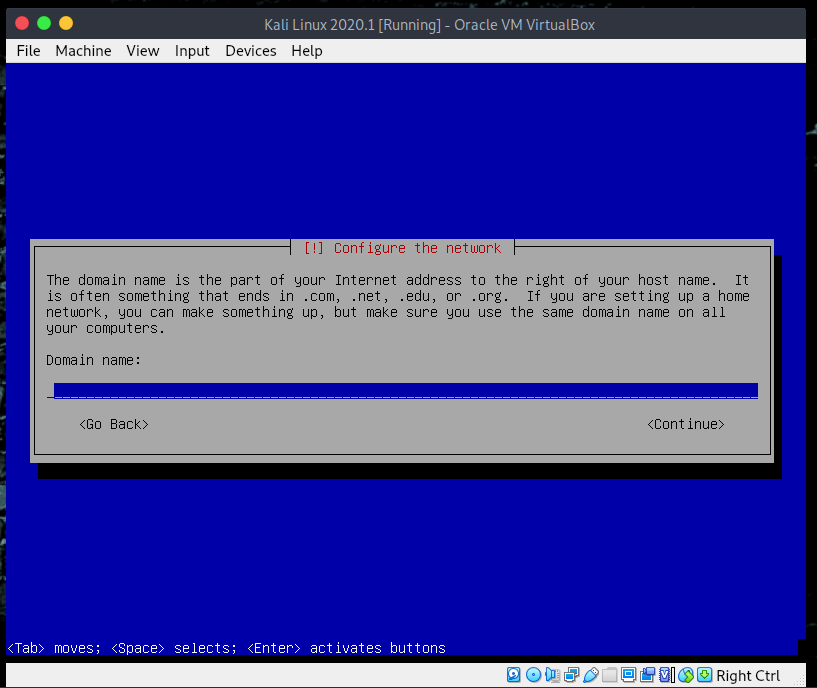This screenshot has height=688, width=817.
Task: Click the VirtualBox window title text
Action: (429, 24)
